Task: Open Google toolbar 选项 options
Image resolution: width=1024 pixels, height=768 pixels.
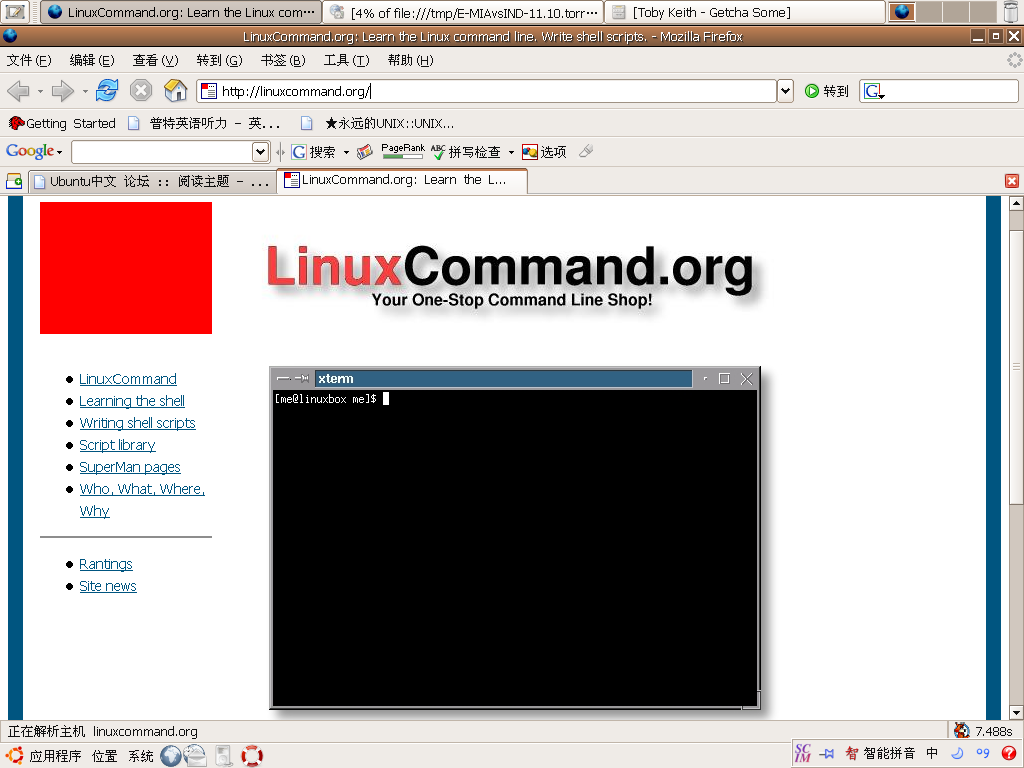Action: coord(544,152)
